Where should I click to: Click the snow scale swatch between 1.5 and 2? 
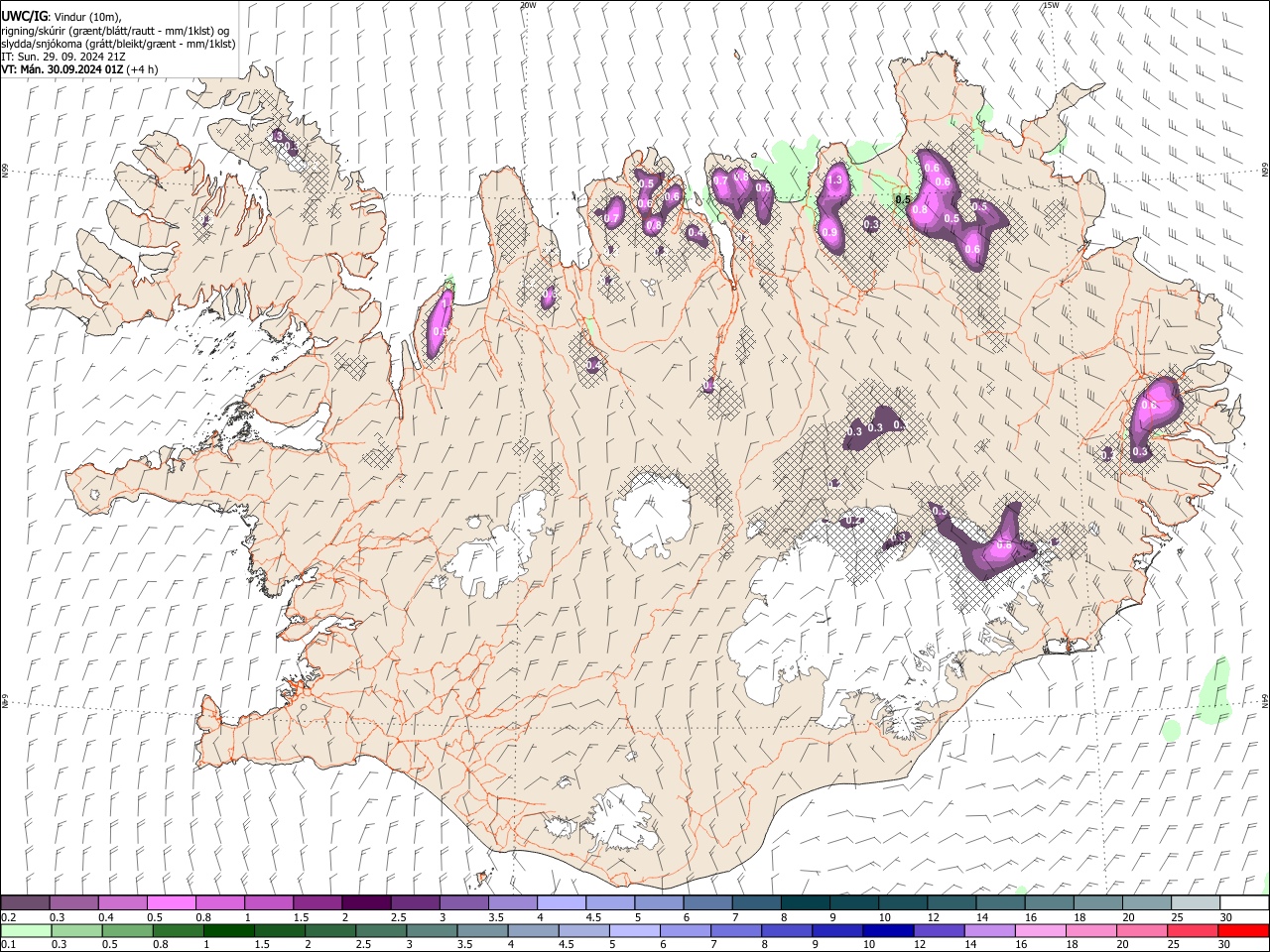(x=317, y=902)
